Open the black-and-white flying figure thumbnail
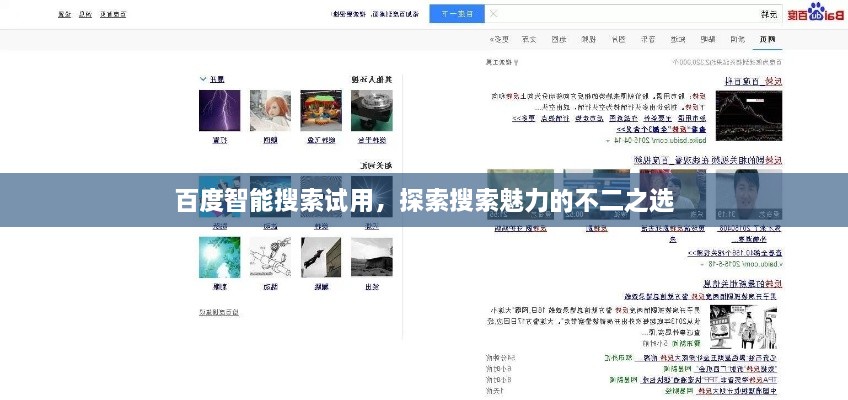The image size is (848, 400). [321, 257]
